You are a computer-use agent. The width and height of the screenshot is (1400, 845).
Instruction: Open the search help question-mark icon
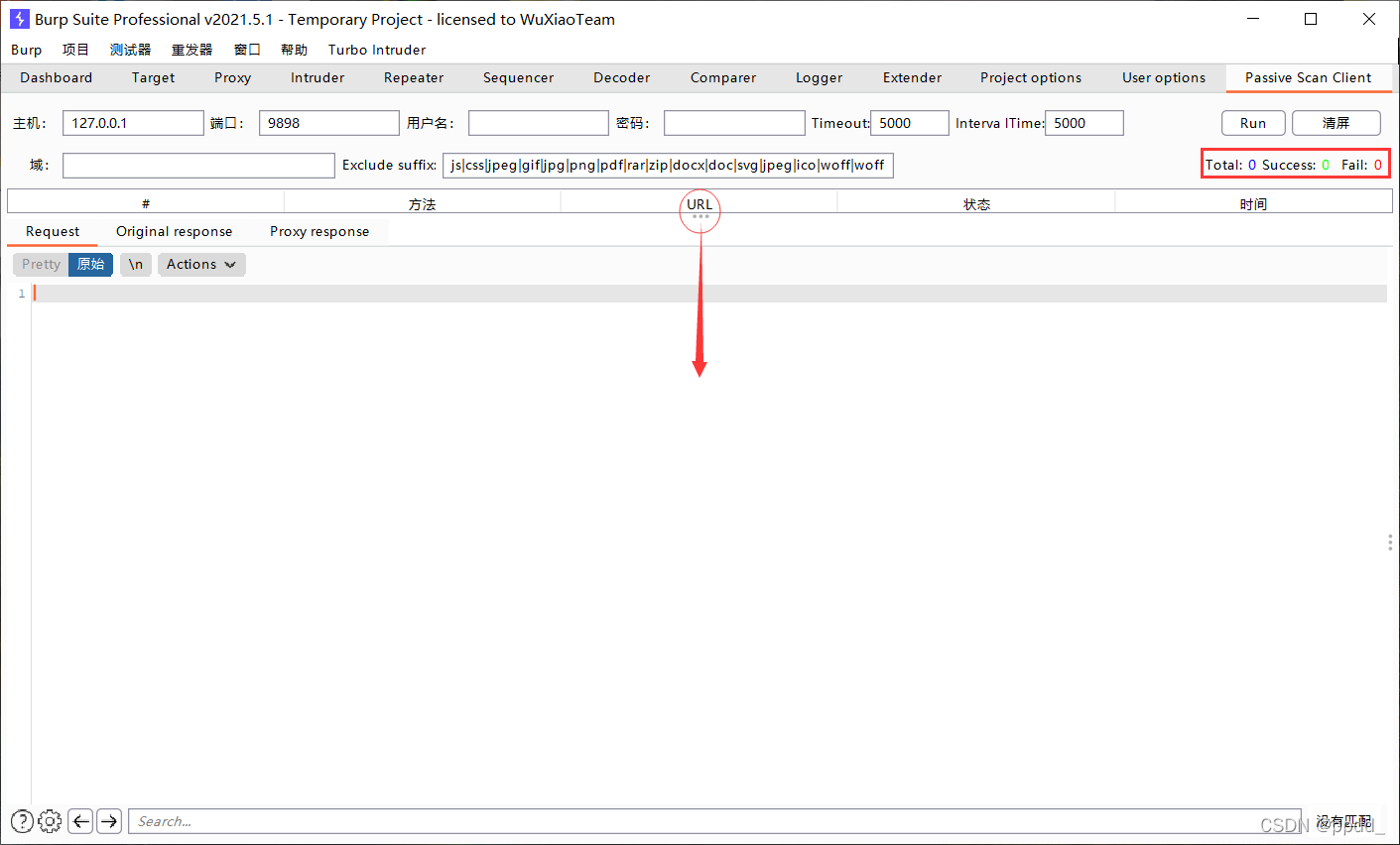(x=22, y=821)
